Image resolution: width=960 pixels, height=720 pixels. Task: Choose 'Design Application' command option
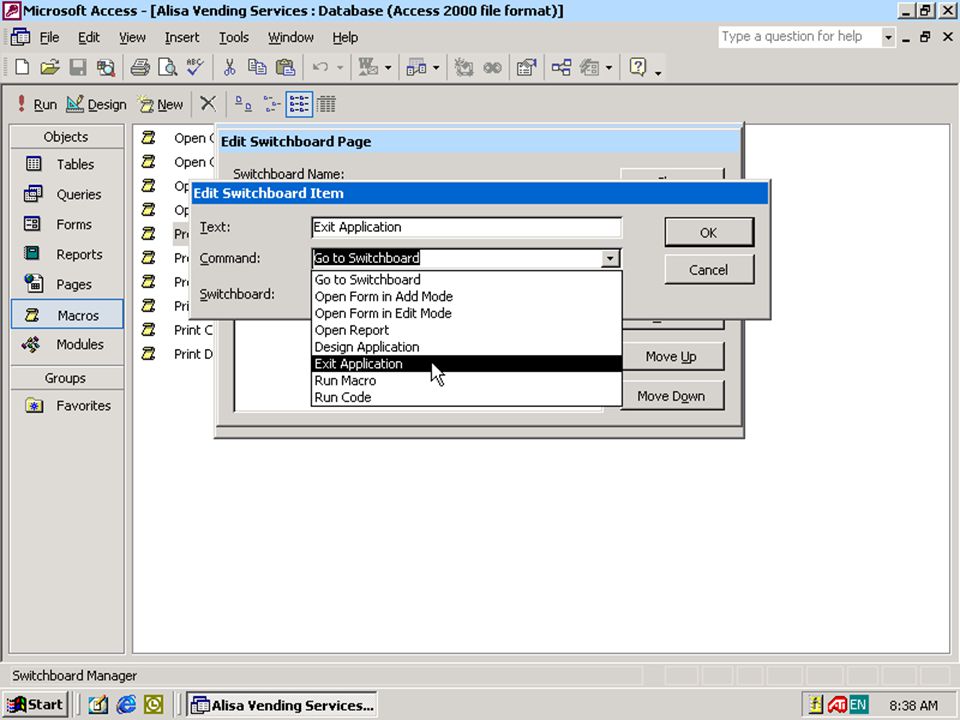coord(467,347)
